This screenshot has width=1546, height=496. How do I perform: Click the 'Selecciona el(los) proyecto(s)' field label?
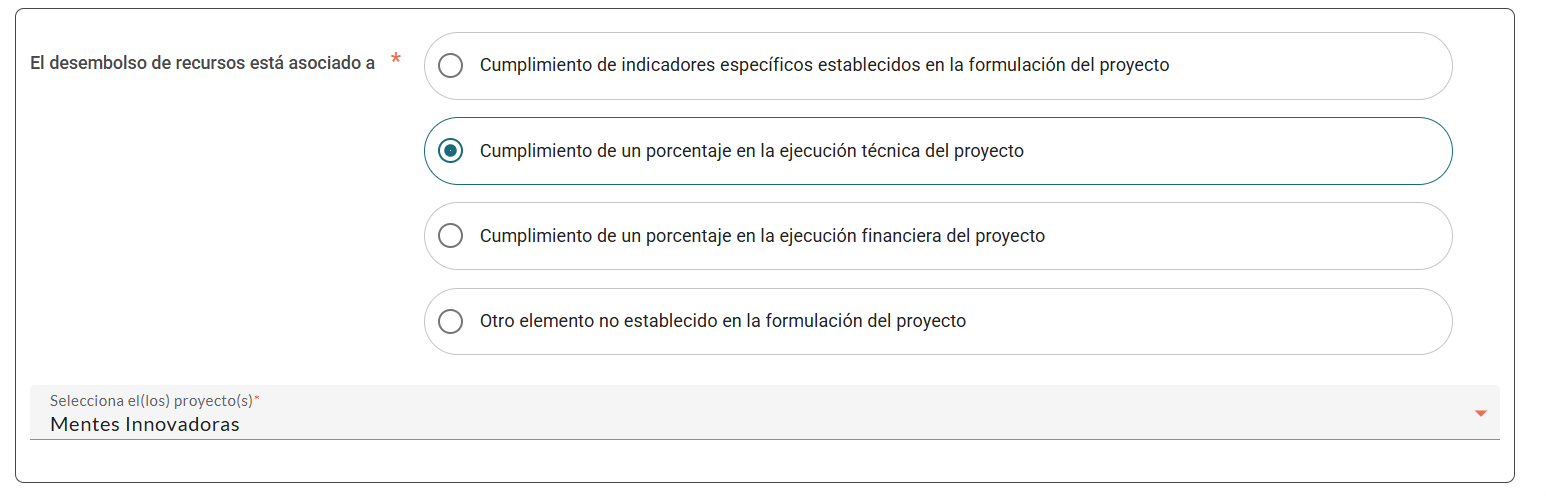pos(150,400)
